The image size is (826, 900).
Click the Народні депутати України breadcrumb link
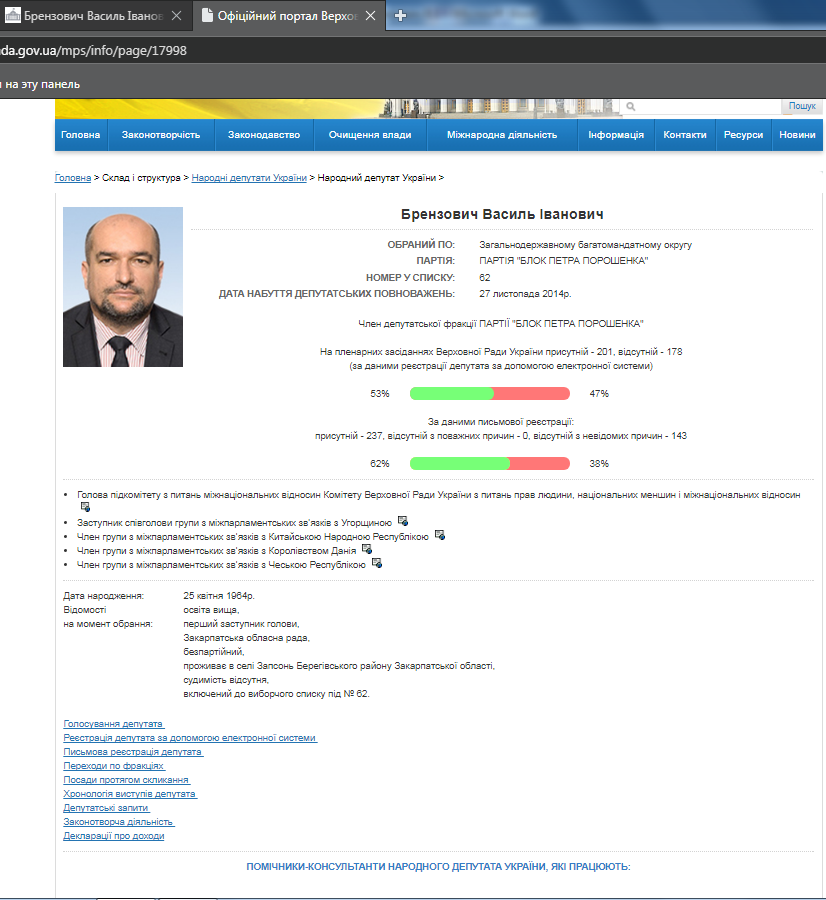click(x=249, y=177)
